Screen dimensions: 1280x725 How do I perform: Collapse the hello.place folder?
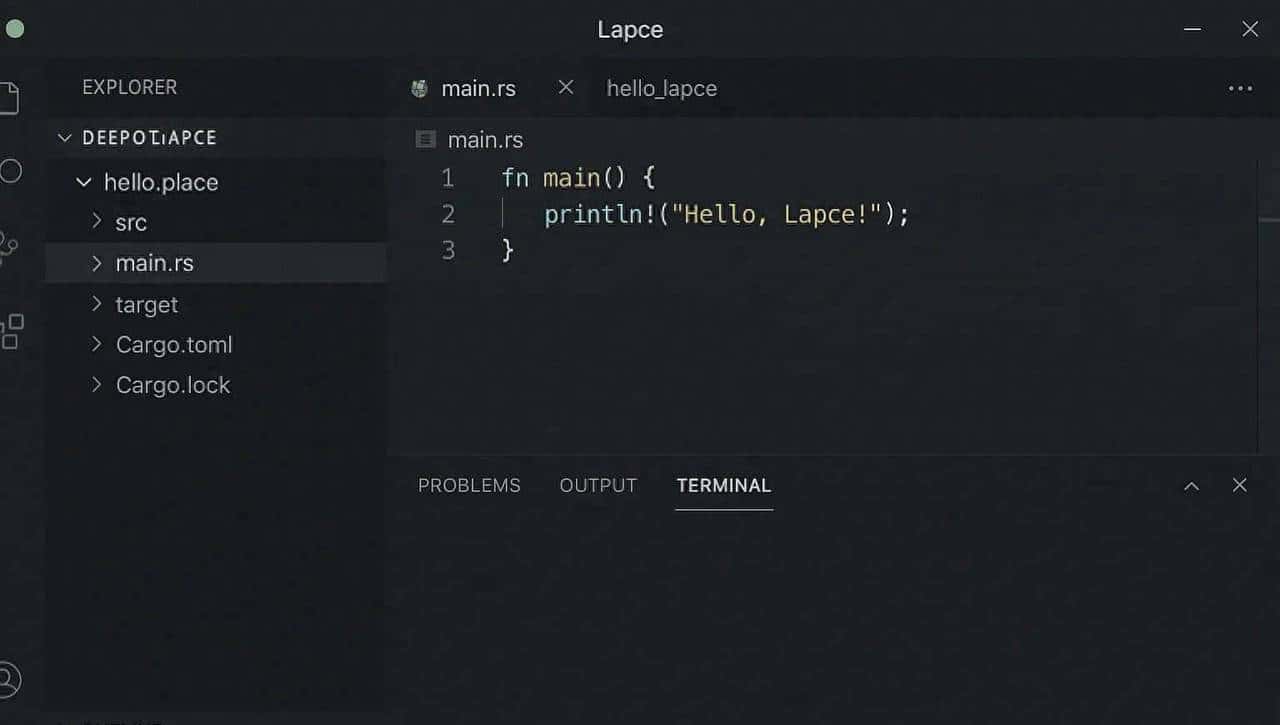tap(84, 182)
